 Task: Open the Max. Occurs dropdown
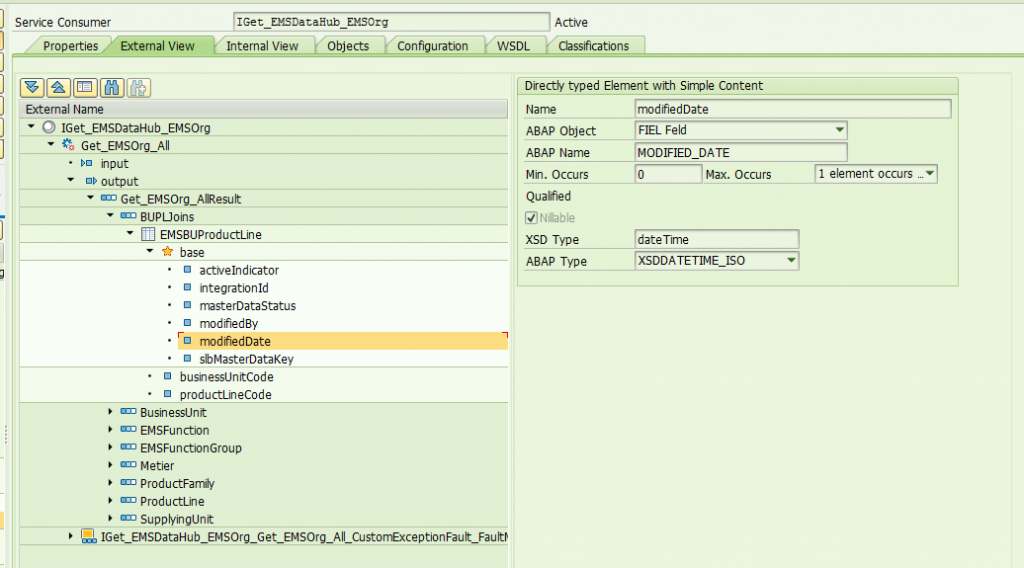(930, 174)
